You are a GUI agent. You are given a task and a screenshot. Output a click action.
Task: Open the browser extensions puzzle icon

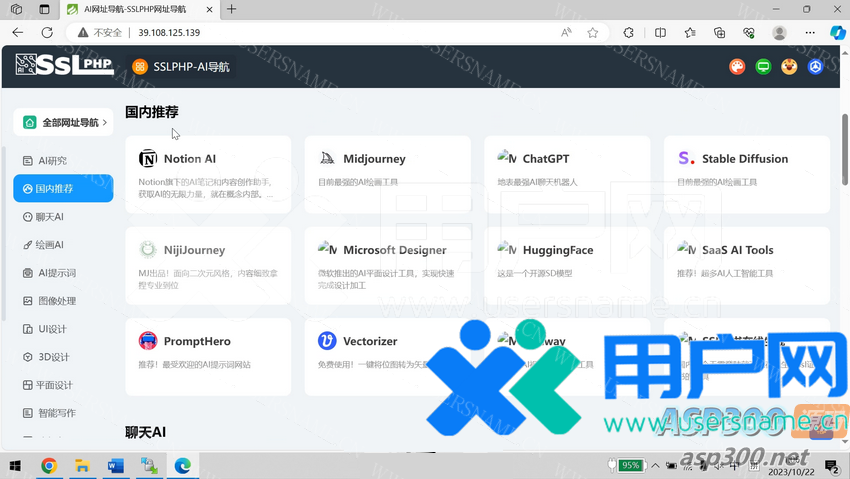tap(628, 33)
